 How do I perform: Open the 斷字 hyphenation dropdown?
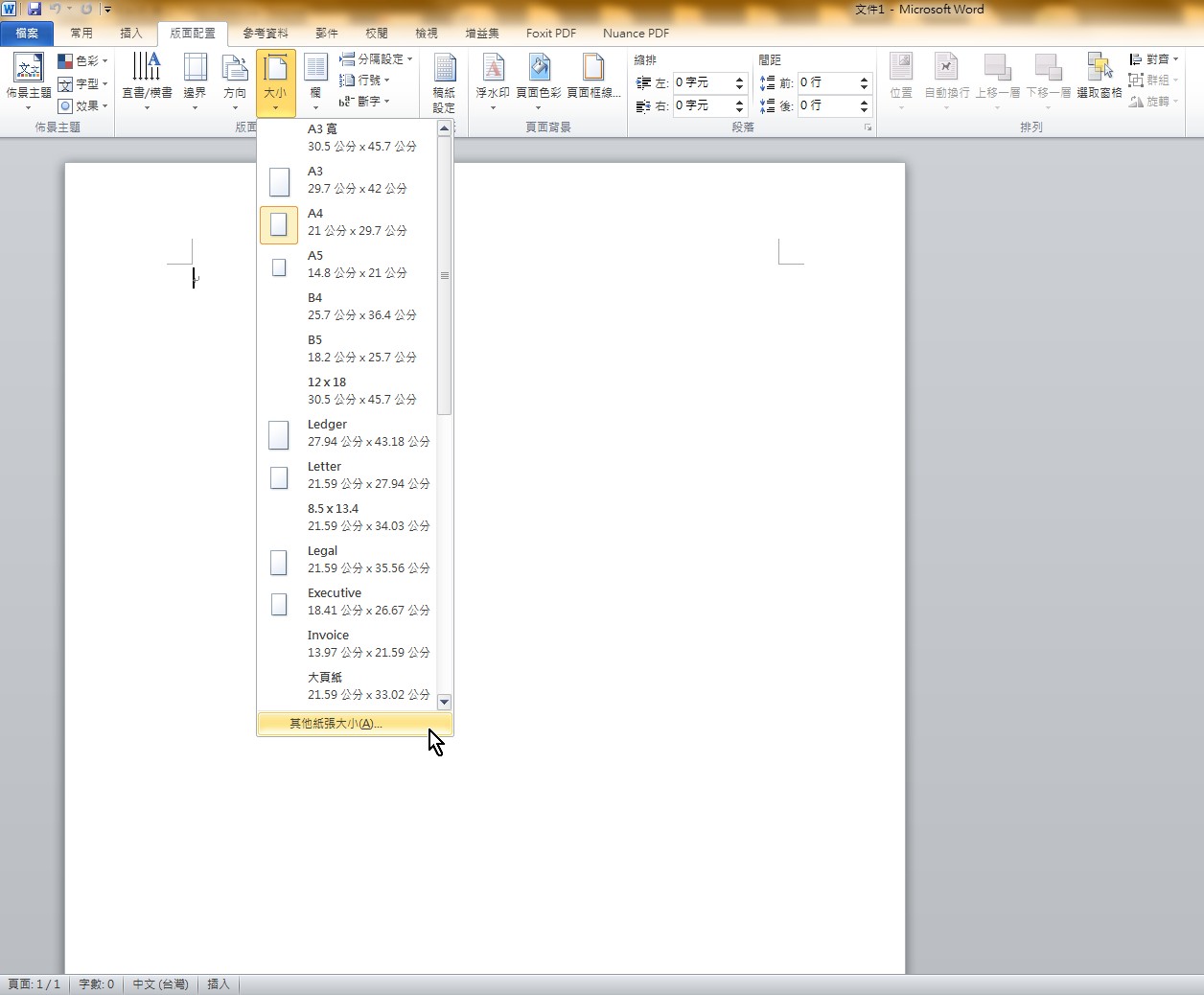(365, 101)
